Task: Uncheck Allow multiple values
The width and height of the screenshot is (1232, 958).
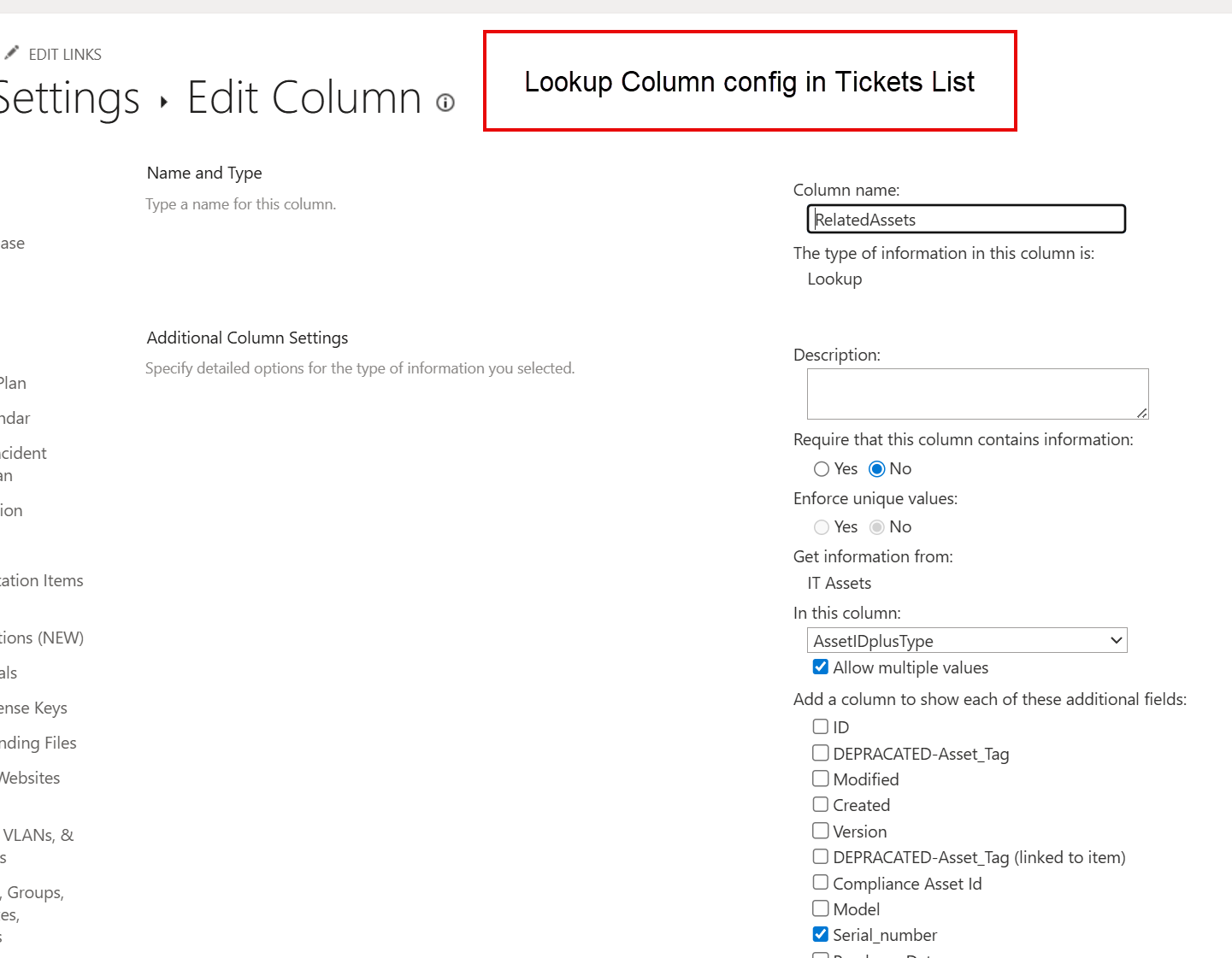Action: click(x=821, y=667)
